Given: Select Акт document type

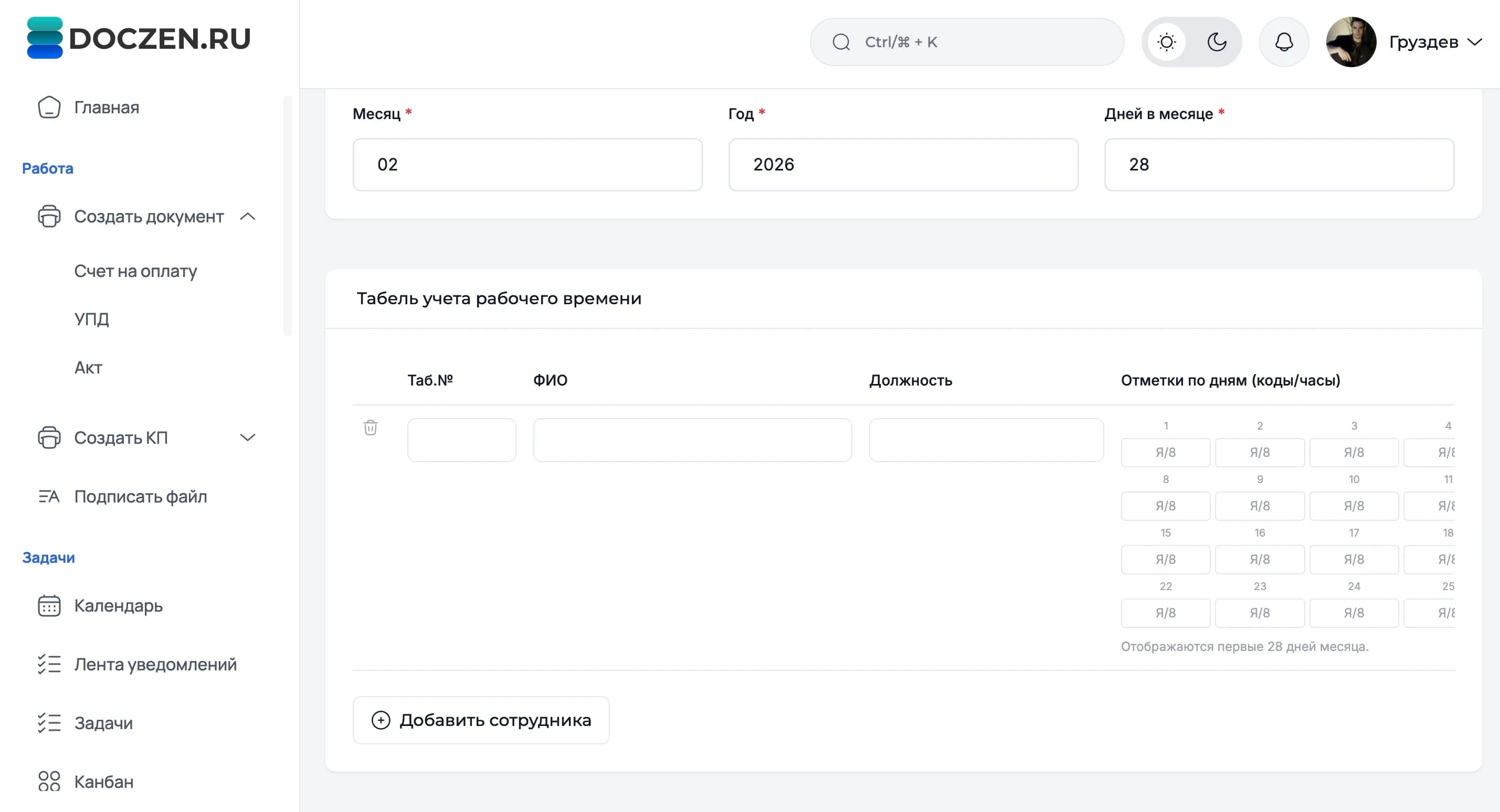Looking at the screenshot, I should coord(88,368).
